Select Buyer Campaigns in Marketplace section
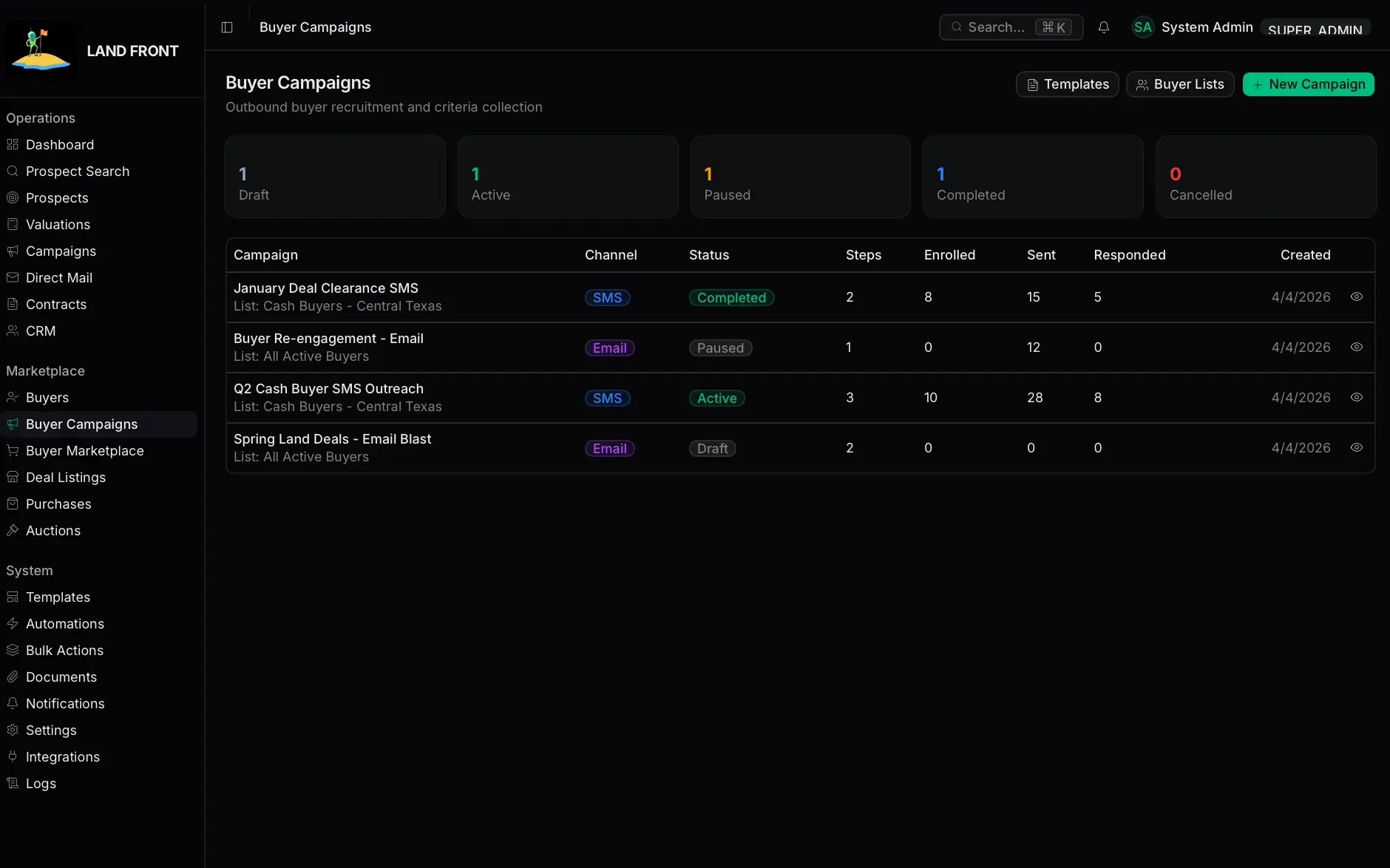The height and width of the screenshot is (868, 1390). pyautogui.click(x=98, y=424)
